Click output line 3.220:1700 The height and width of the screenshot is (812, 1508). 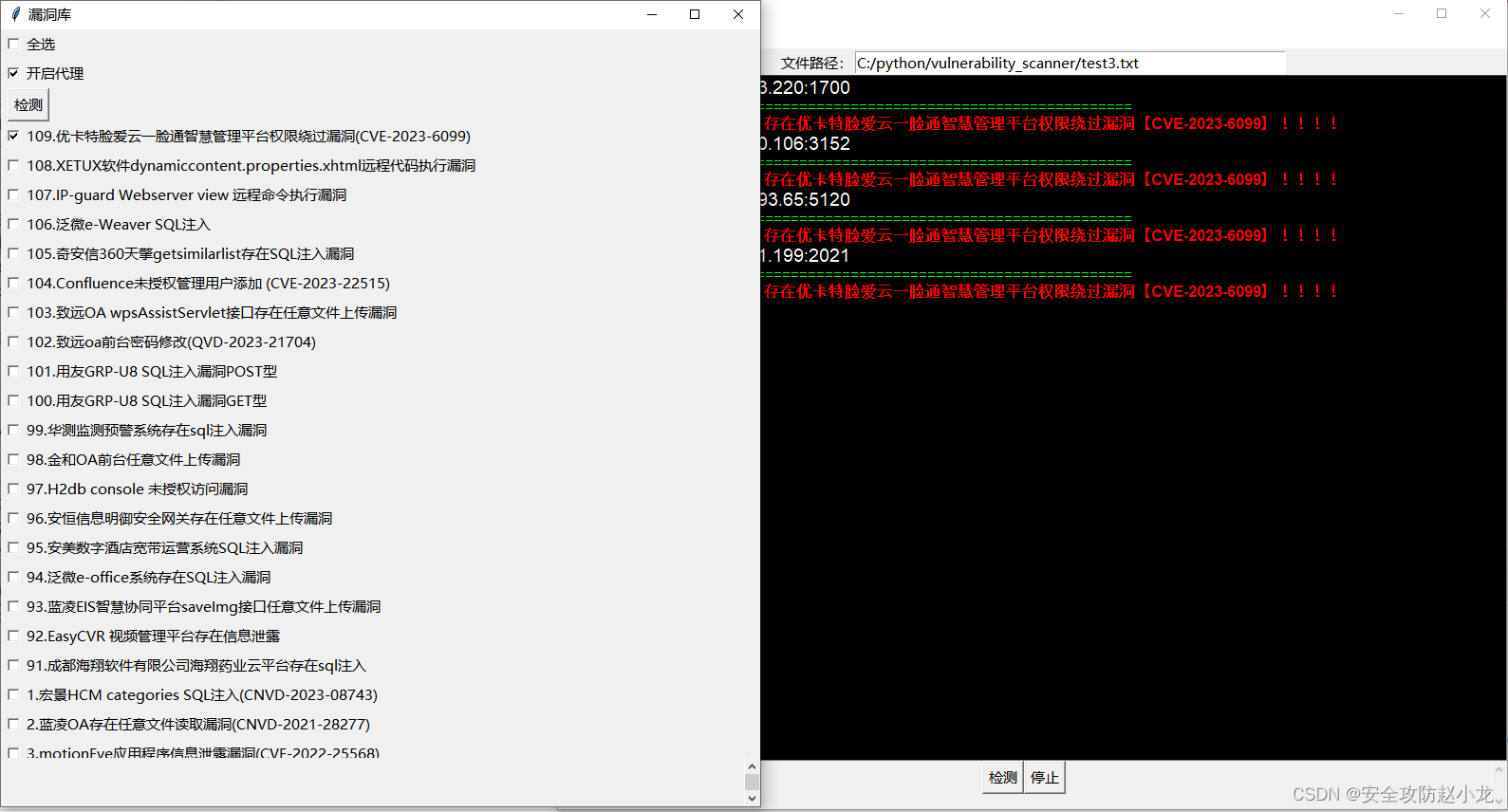click(805, 87)
